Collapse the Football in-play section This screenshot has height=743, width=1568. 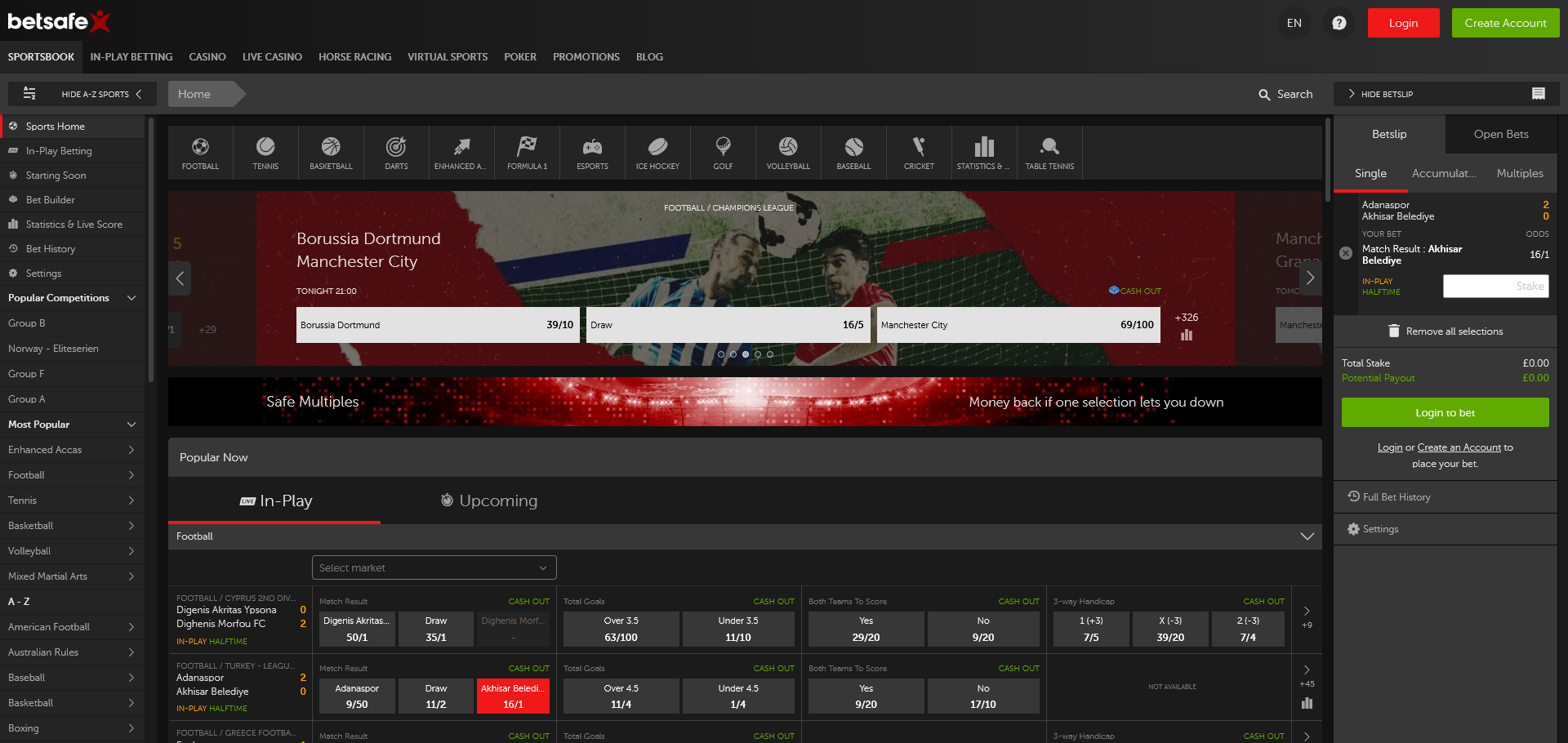click(x=1307, y=536)
